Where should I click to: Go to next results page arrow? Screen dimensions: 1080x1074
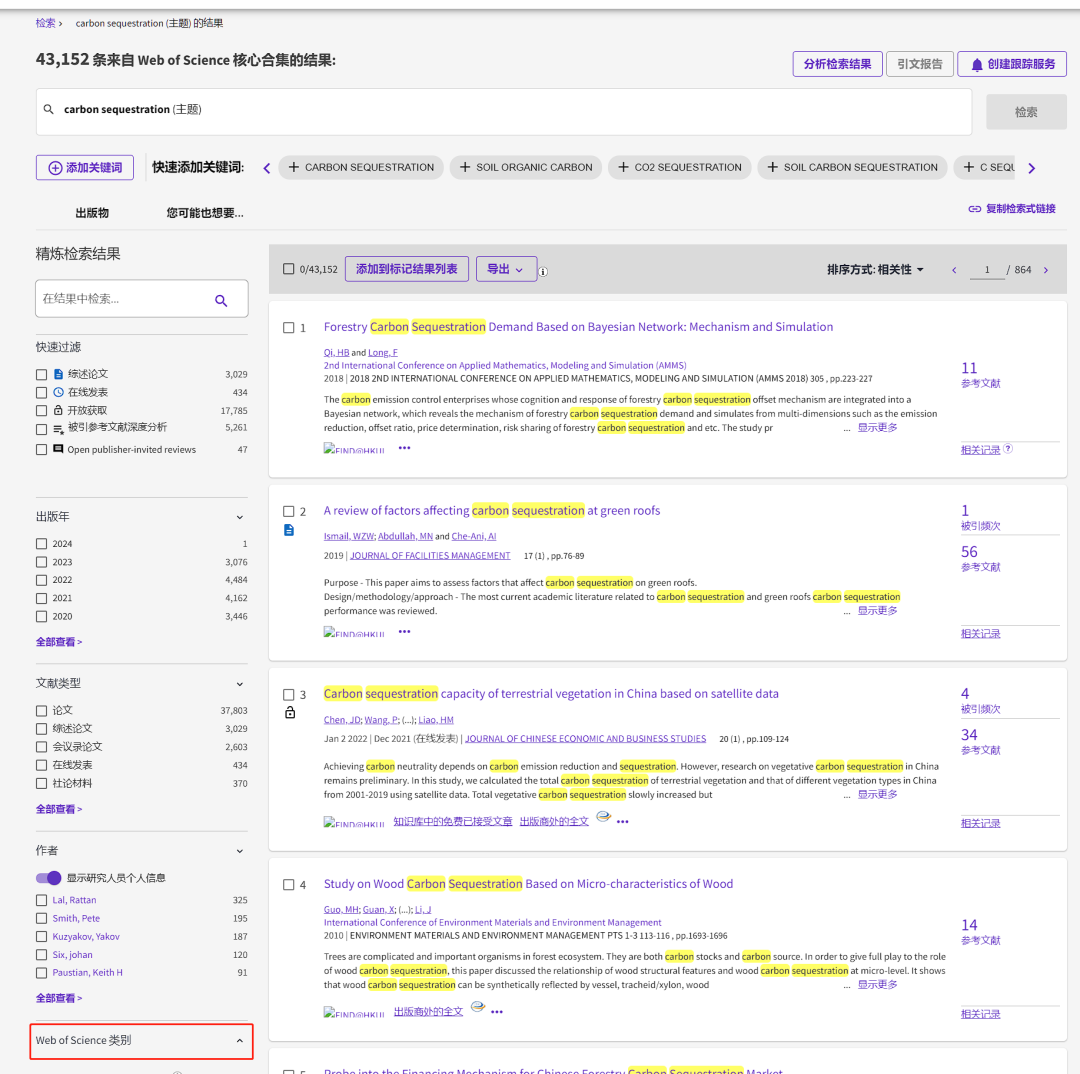[x=1046, y=270]
